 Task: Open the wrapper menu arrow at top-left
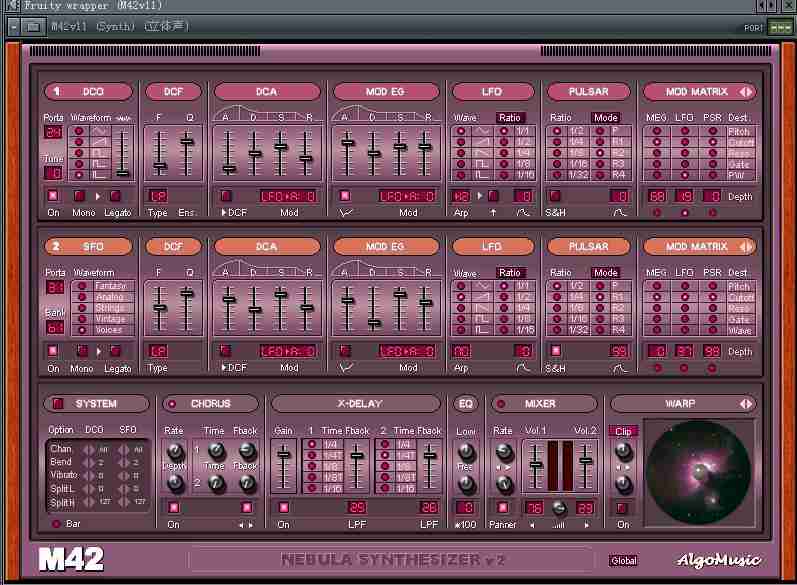click(x=13, y=26)
